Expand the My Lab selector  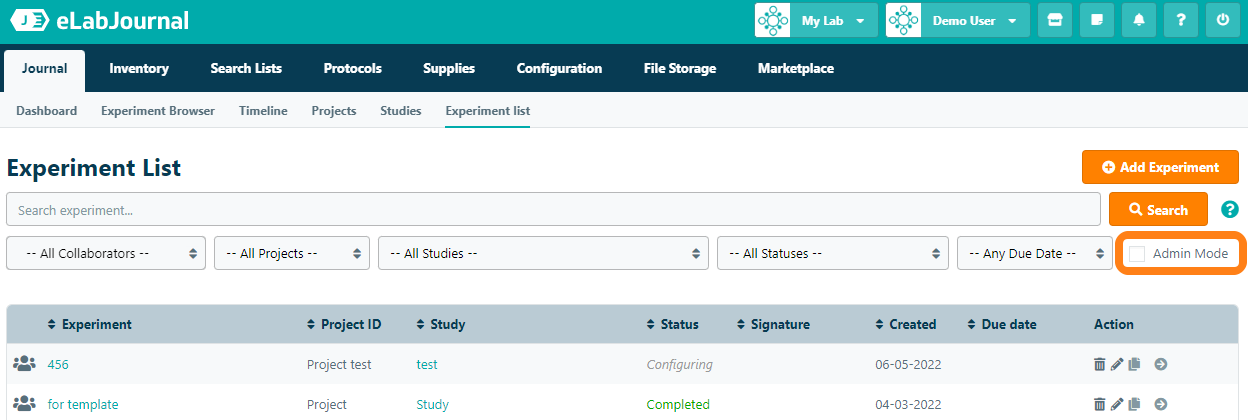[816, 20]
